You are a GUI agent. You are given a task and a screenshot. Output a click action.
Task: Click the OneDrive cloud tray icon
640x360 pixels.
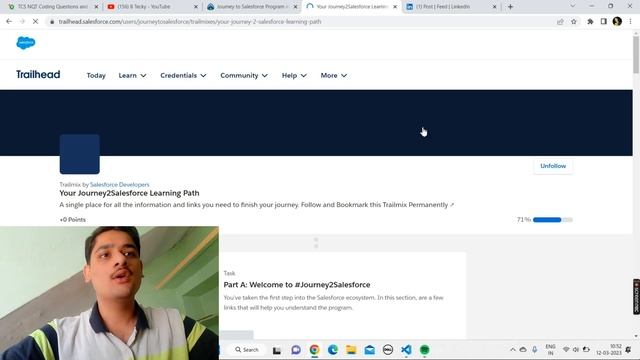523,350
